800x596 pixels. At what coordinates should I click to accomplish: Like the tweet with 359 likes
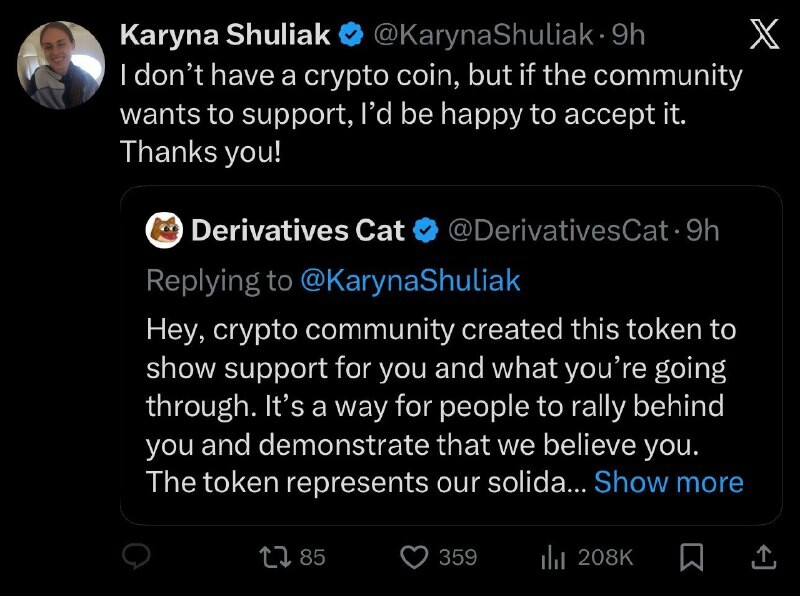tap(415, 557)
